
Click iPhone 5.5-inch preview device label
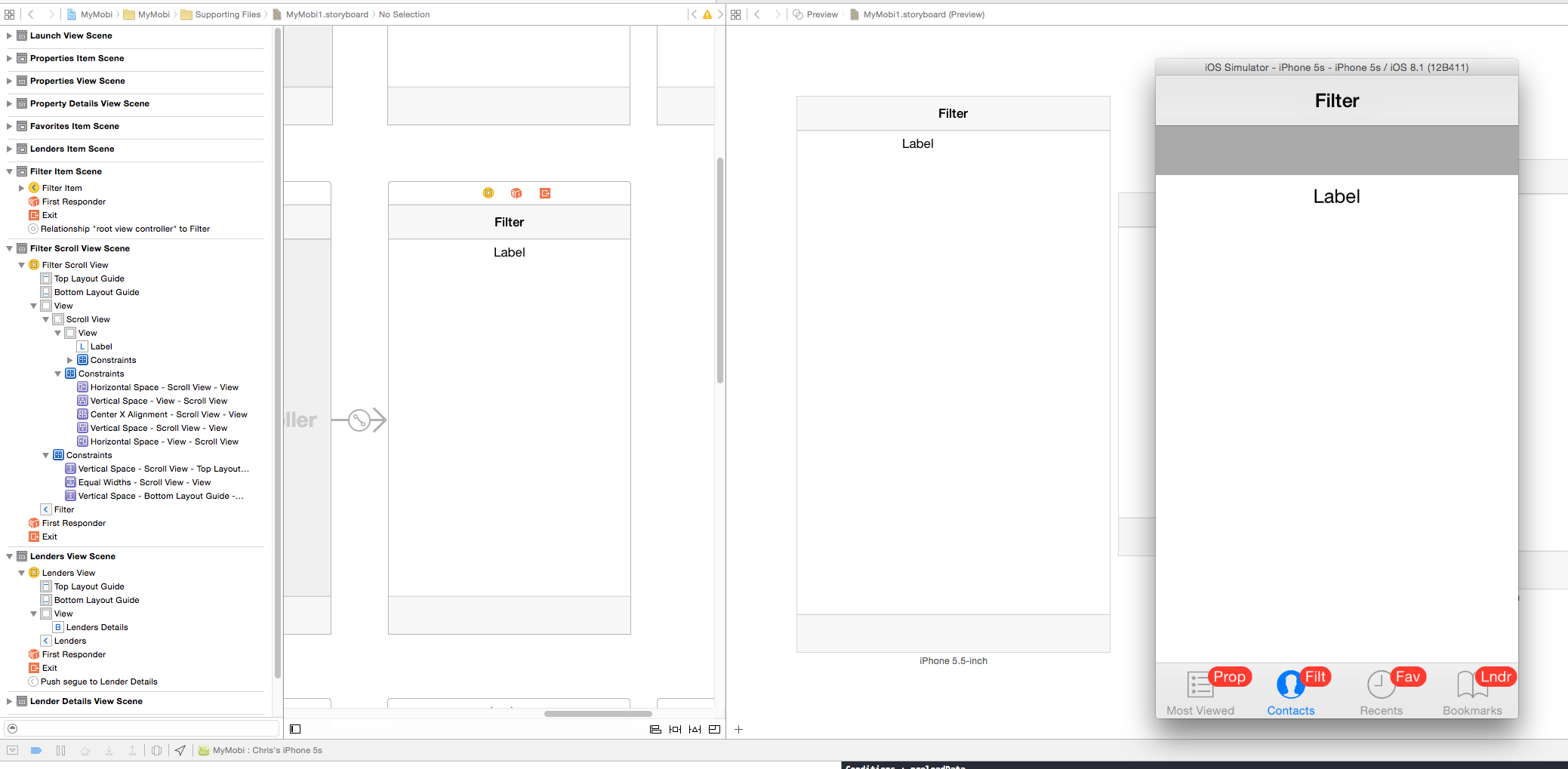point(953,660)
